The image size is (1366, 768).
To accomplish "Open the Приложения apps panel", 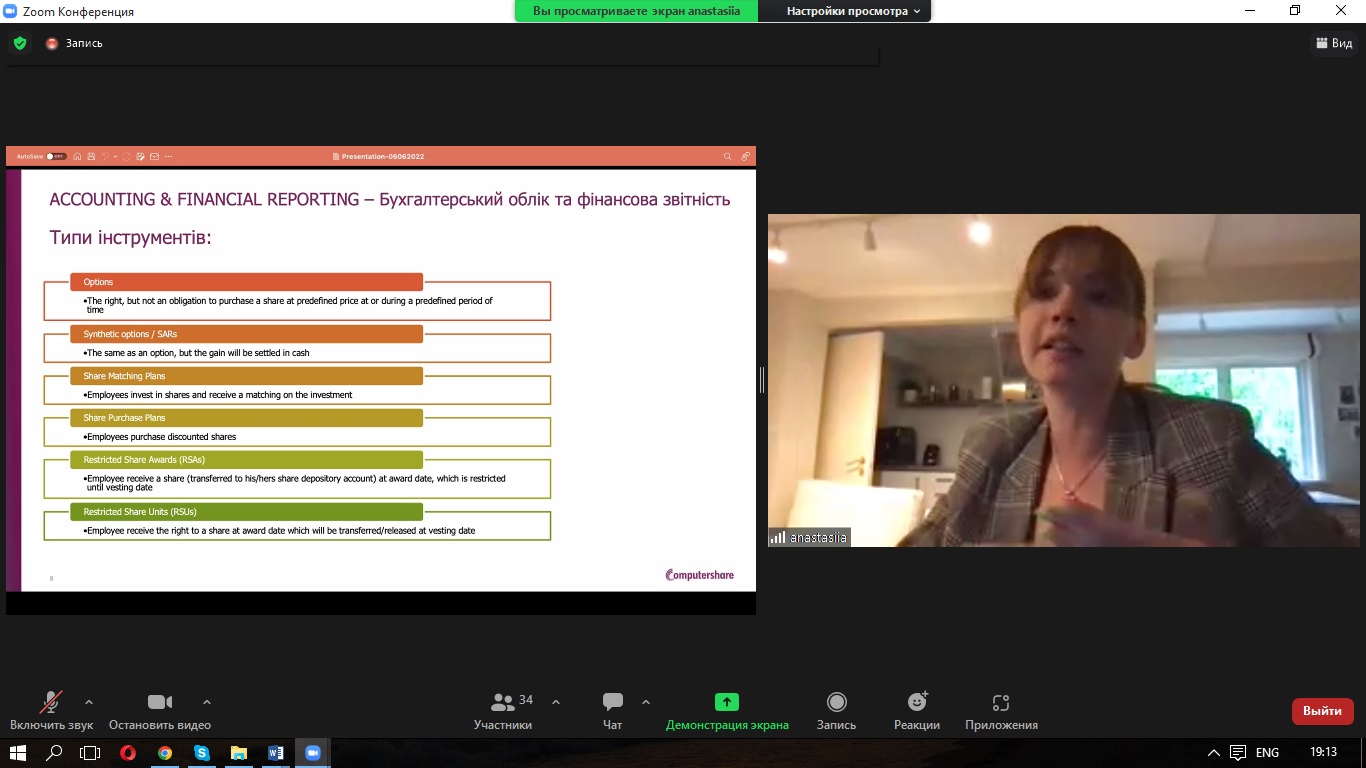I will pyautogui.click(x=1001, y=709).
